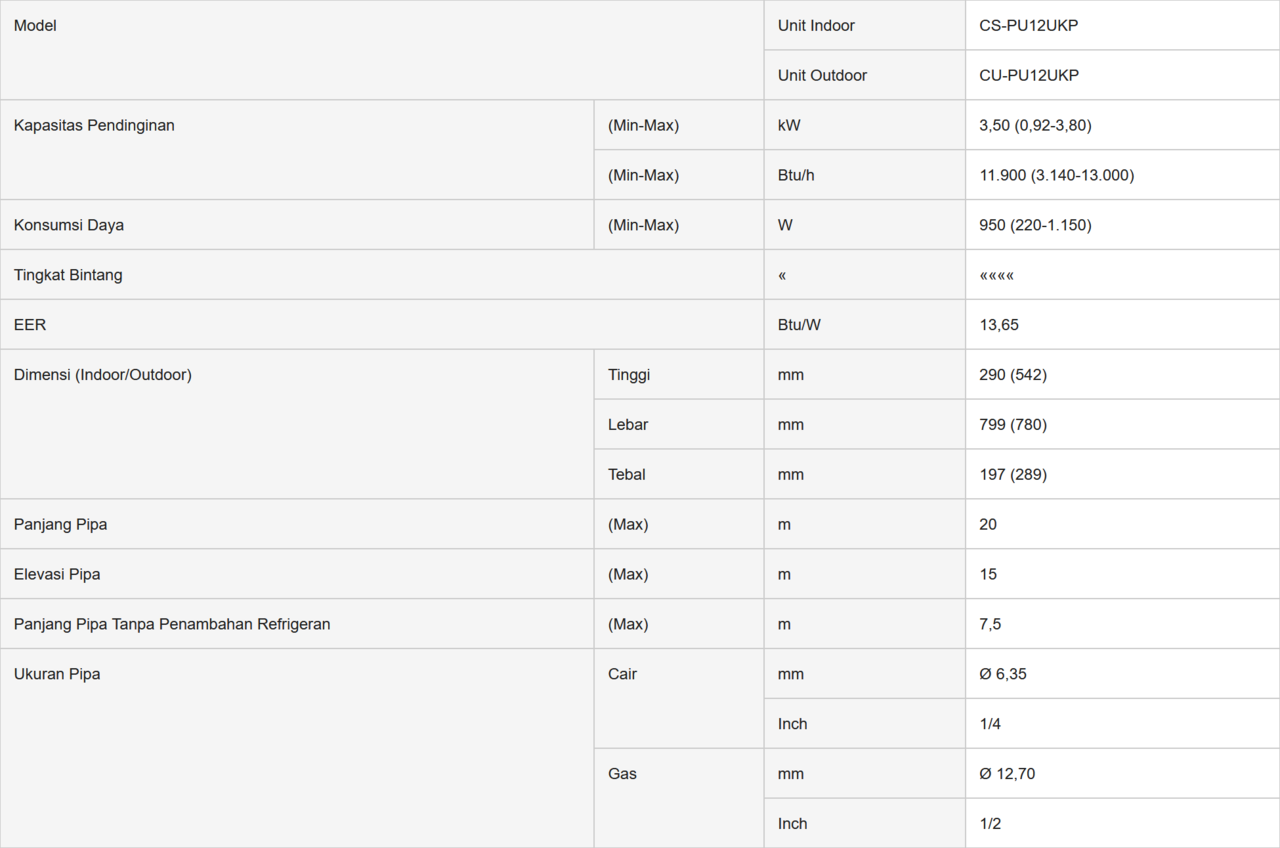Image resolution: width=1280 pixels, height=848 pixels.
Task: Click the Tingkat Bintang row label
Action: [x=68, y=276]
